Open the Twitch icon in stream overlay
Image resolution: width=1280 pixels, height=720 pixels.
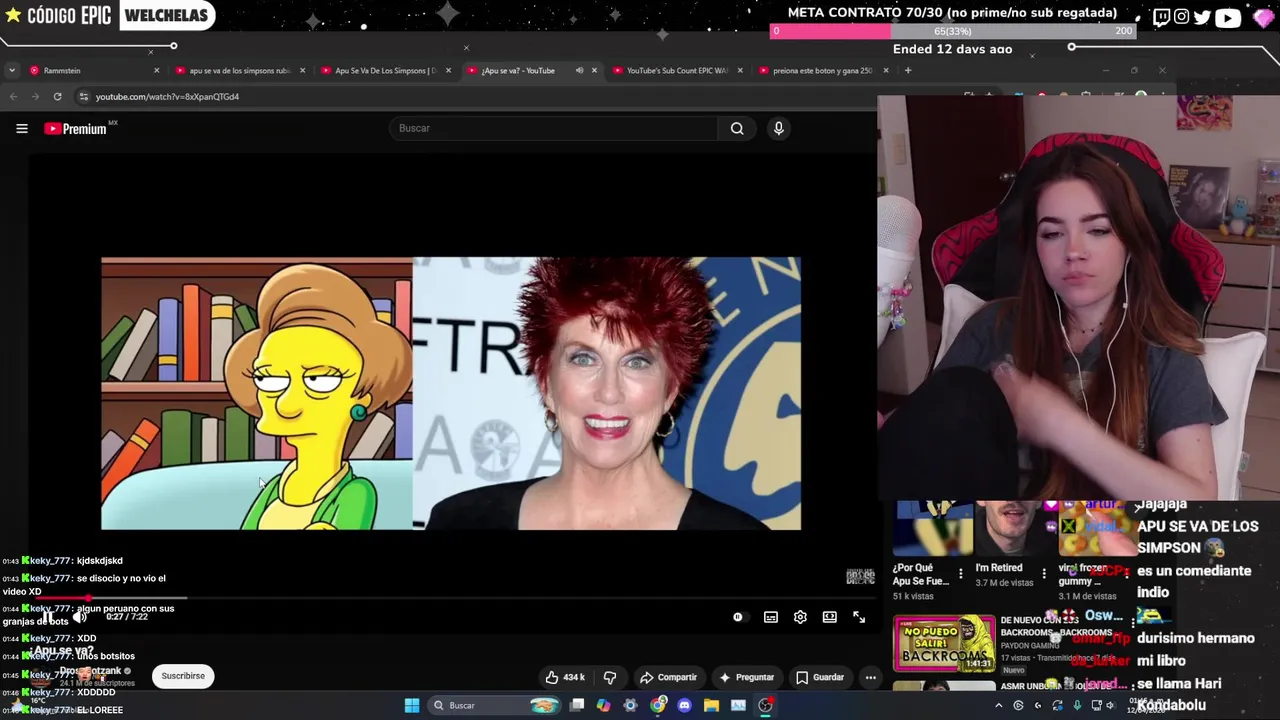click(x=1161, y=16)
